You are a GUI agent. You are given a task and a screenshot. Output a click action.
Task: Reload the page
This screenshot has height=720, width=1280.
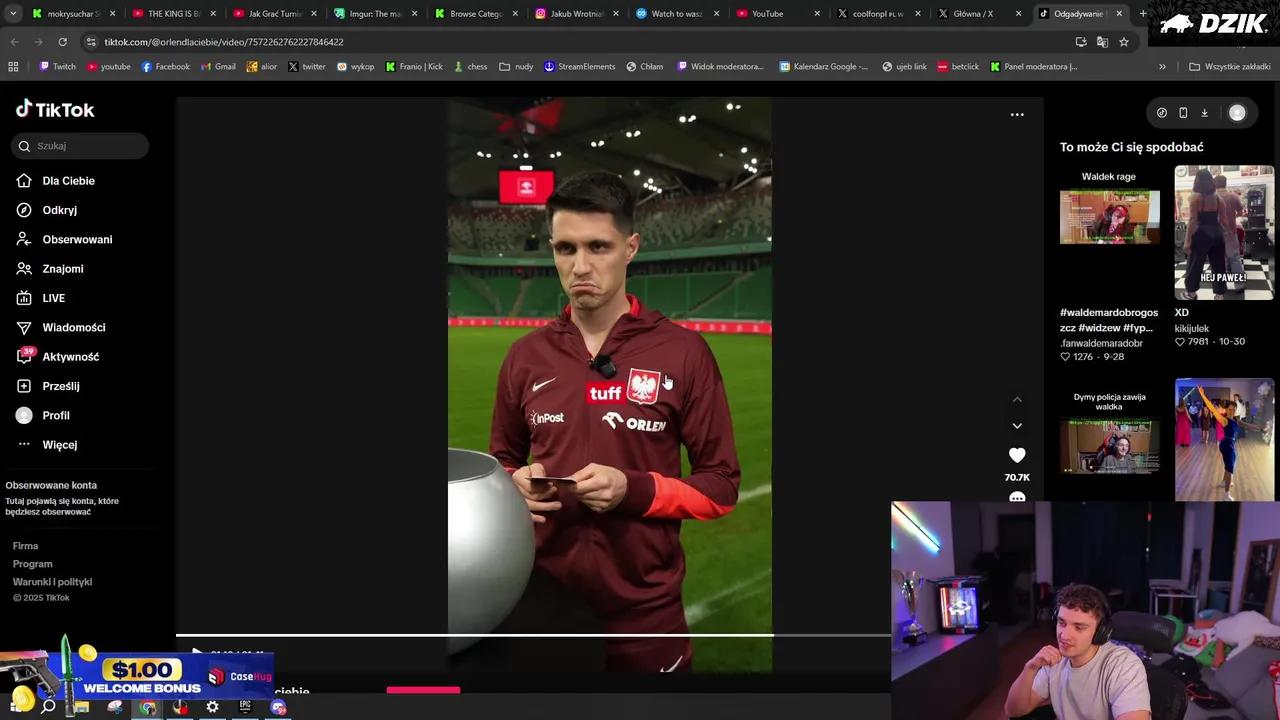pos(62,42)
